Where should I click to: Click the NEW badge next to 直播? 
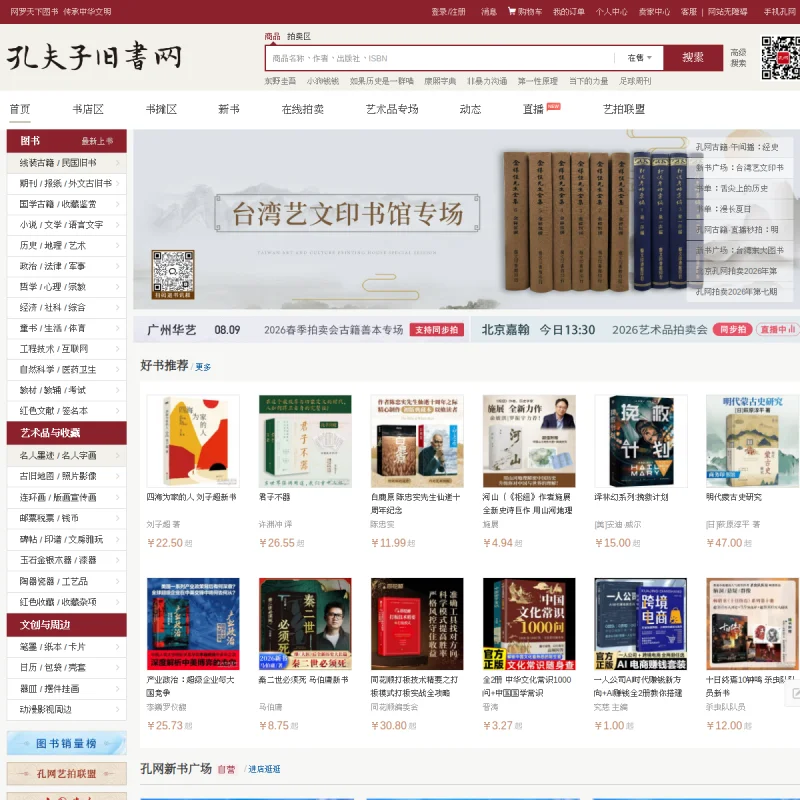(x=554, y=106)
